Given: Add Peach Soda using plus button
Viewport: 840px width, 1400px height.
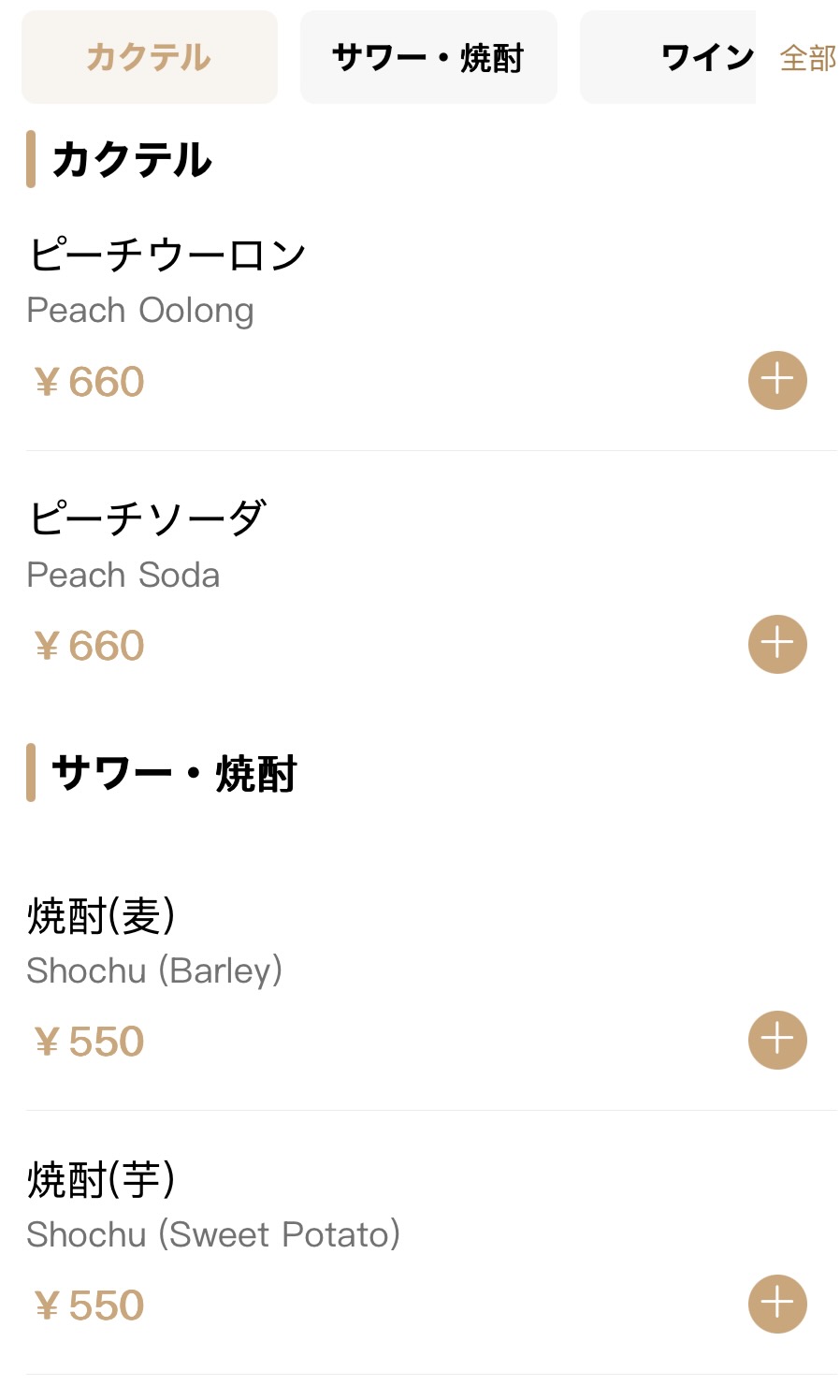Looking at the screenshot, I should coord(777,645).
